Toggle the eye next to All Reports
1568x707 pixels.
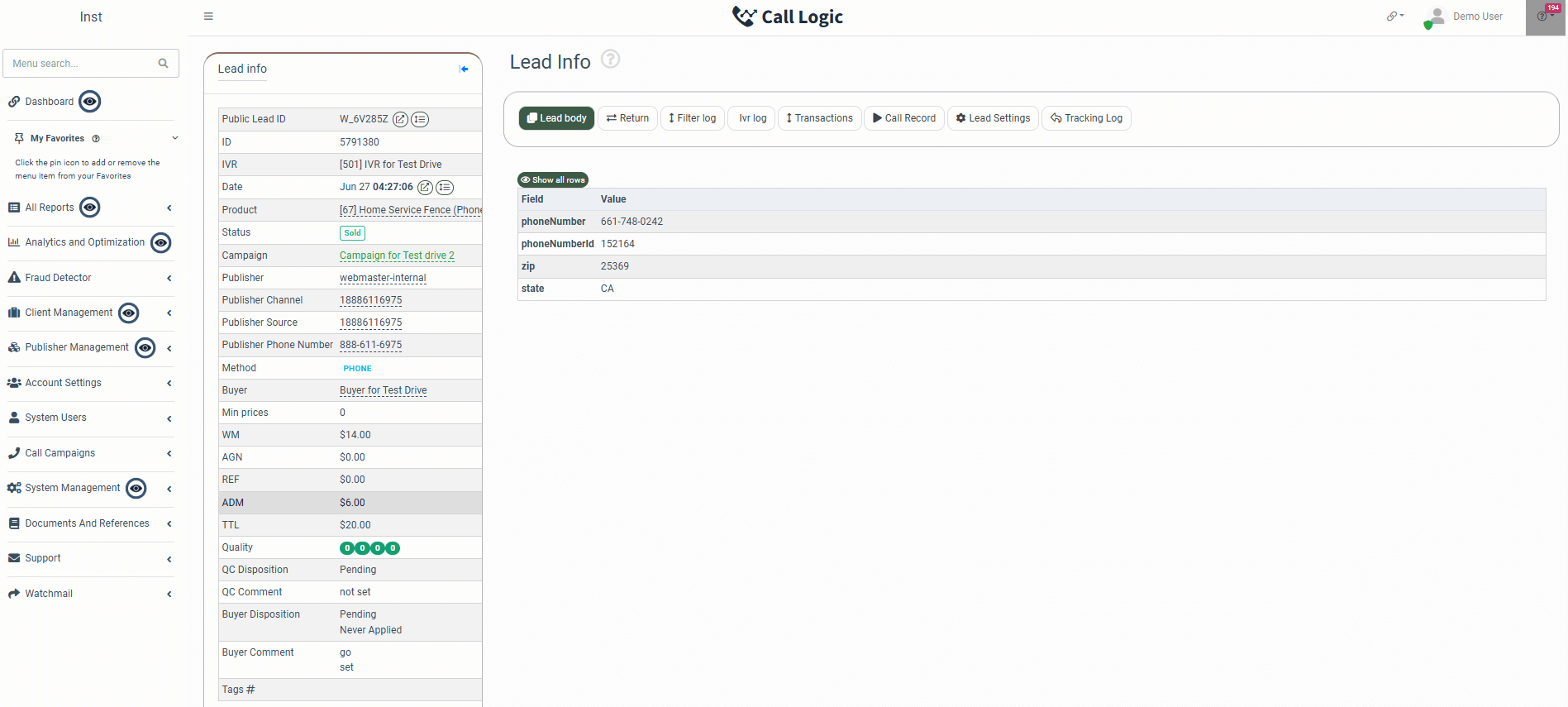point(90,208)
